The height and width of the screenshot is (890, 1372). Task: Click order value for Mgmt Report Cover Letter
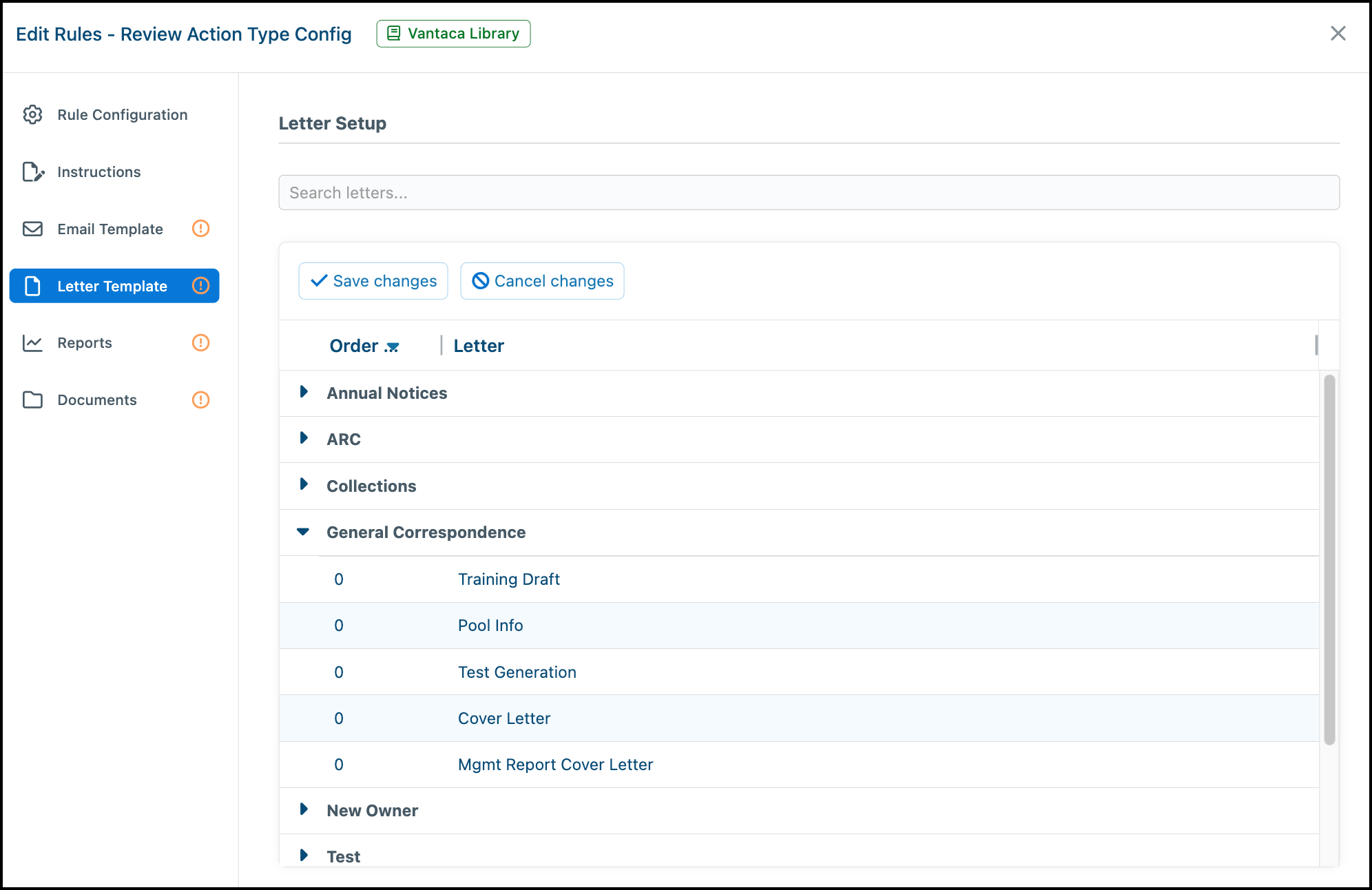(x=339, y=765)
